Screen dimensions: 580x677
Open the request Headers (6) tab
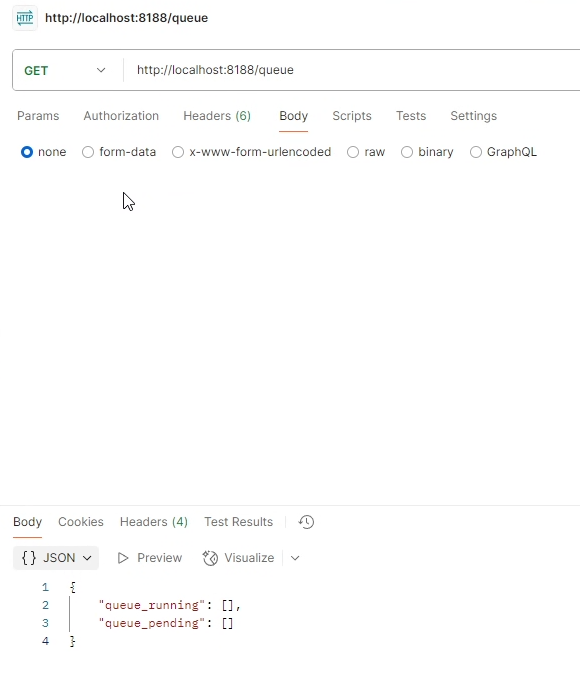click(x=217, y=116)
